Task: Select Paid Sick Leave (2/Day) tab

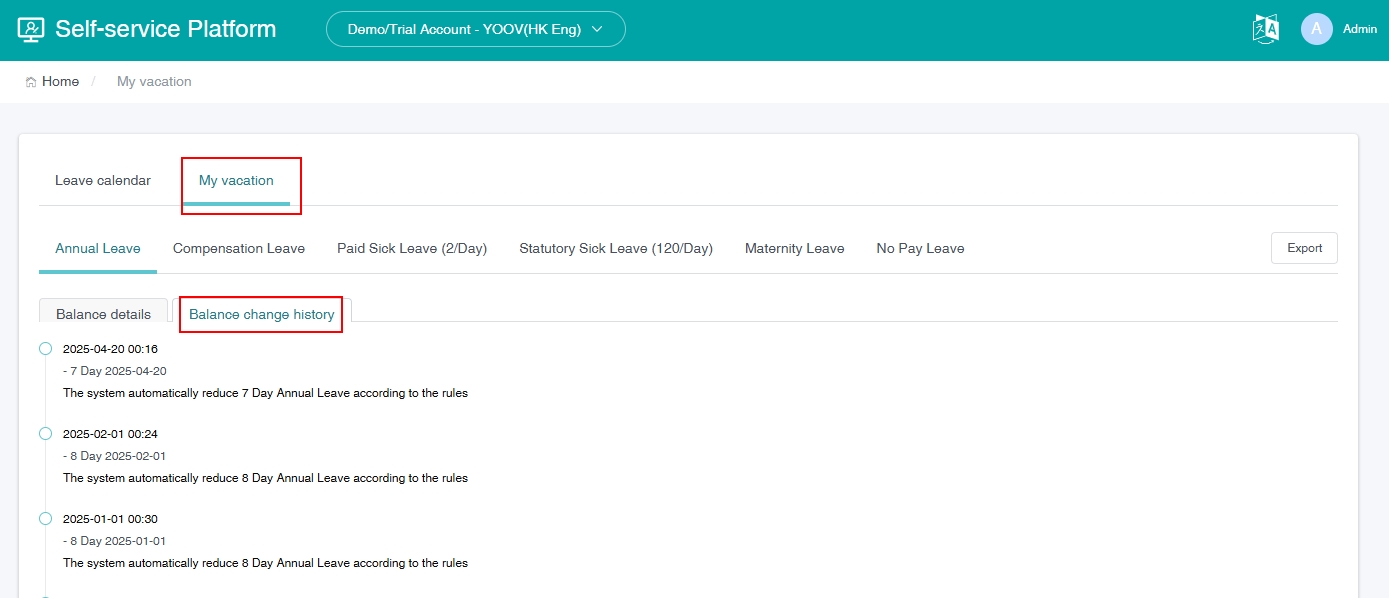Action: click(412, 249)
